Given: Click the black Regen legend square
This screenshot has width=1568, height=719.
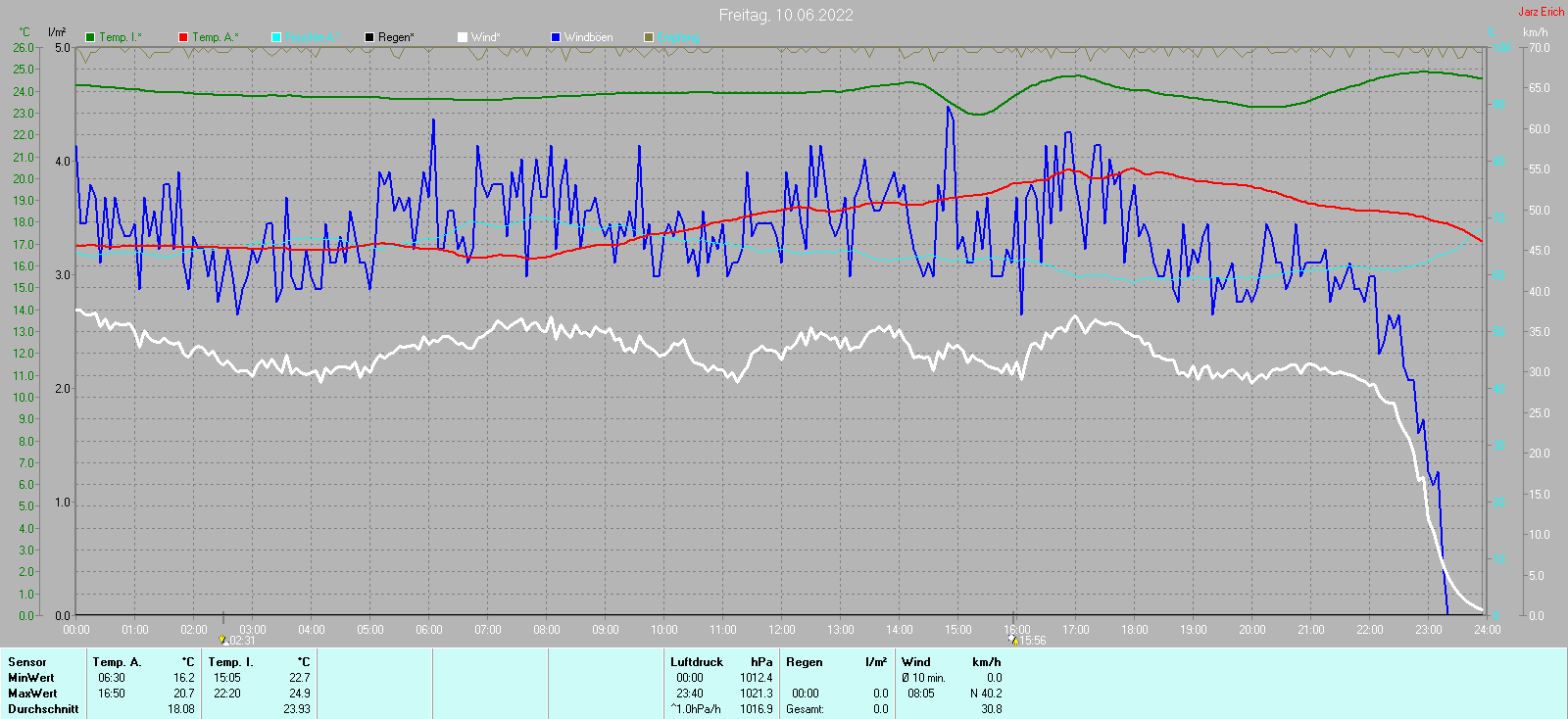Looking at the screenshot, I should (x=369, y=37).
